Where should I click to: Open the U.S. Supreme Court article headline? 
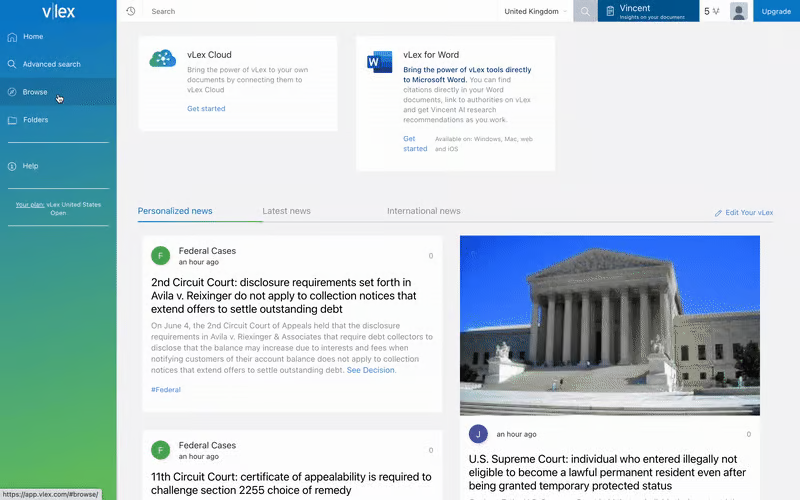point(607,472)
